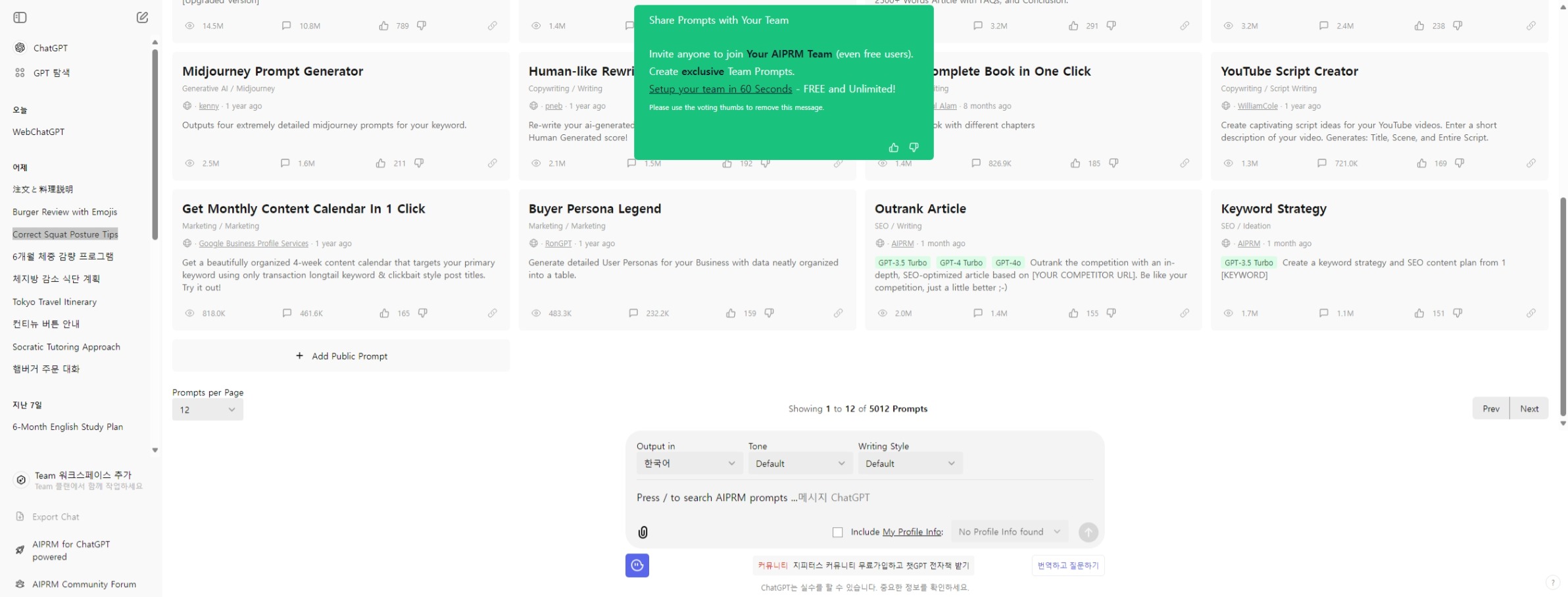Like the Midjourney Prompt Generator prompt

pos(381,163)
